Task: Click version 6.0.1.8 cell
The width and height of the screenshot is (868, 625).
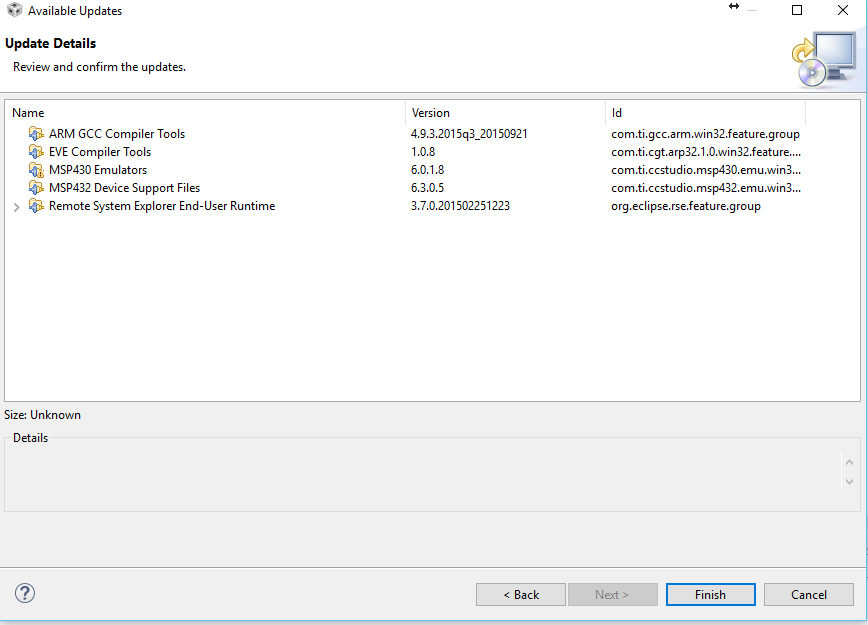Action: tap(427, 170)
